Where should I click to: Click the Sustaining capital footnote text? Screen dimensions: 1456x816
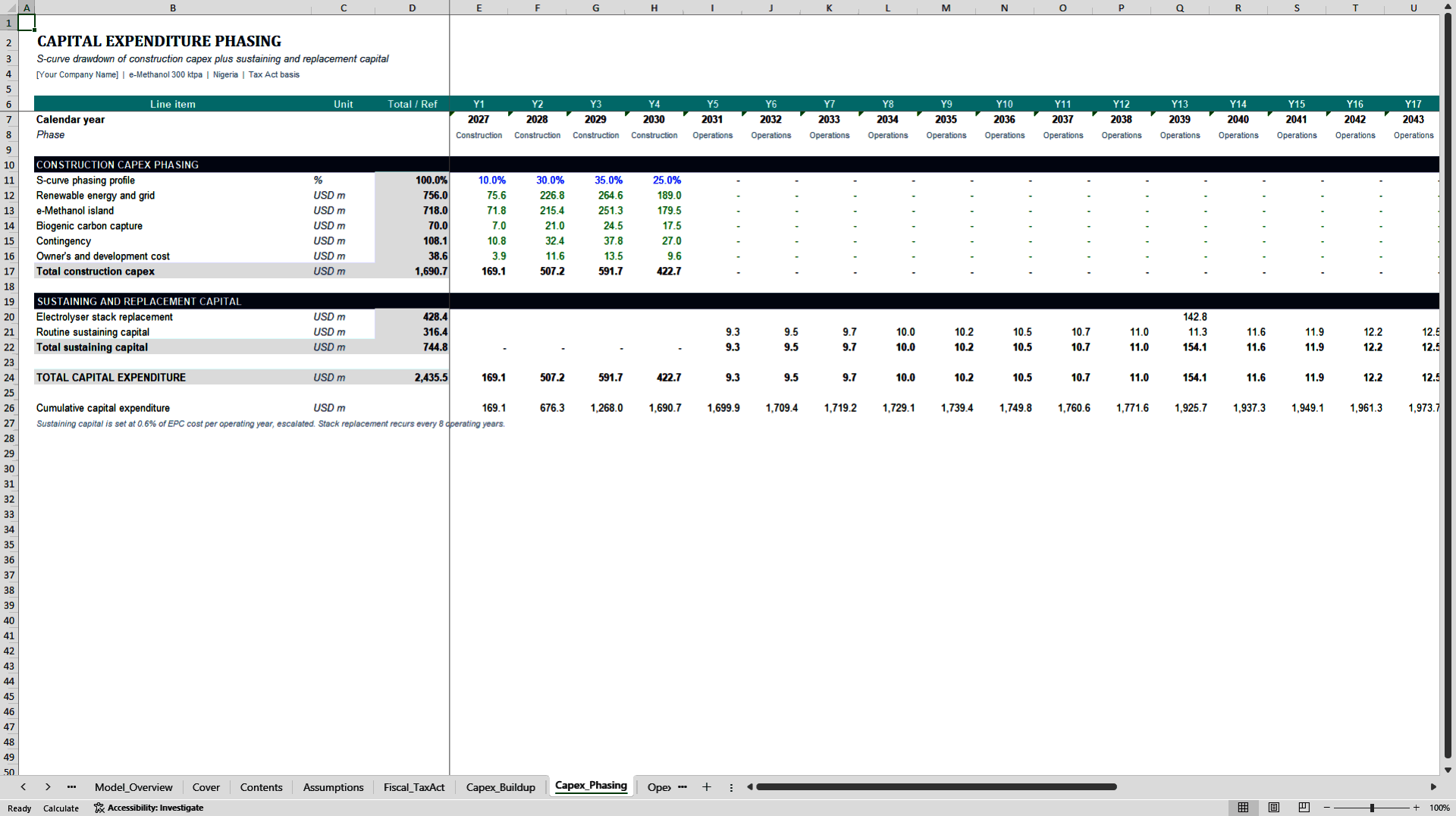(271, 424)
